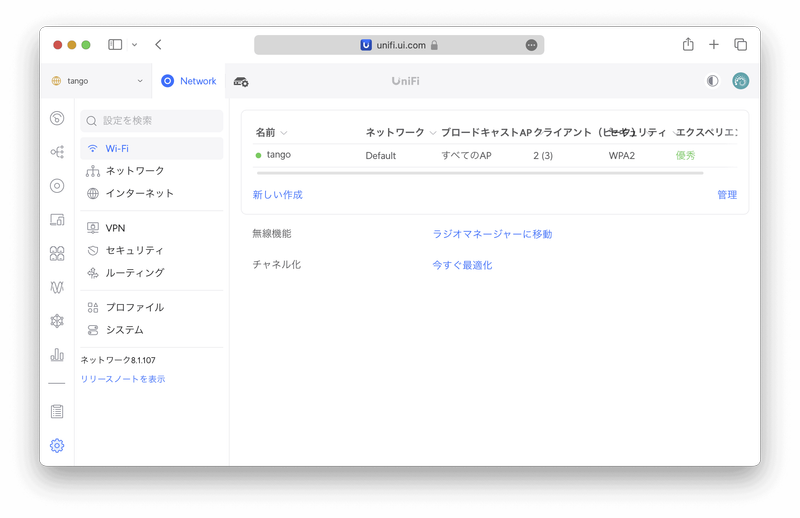Click the Client Devices icon in rail
The image size is (800, 518).
[57, 220]
